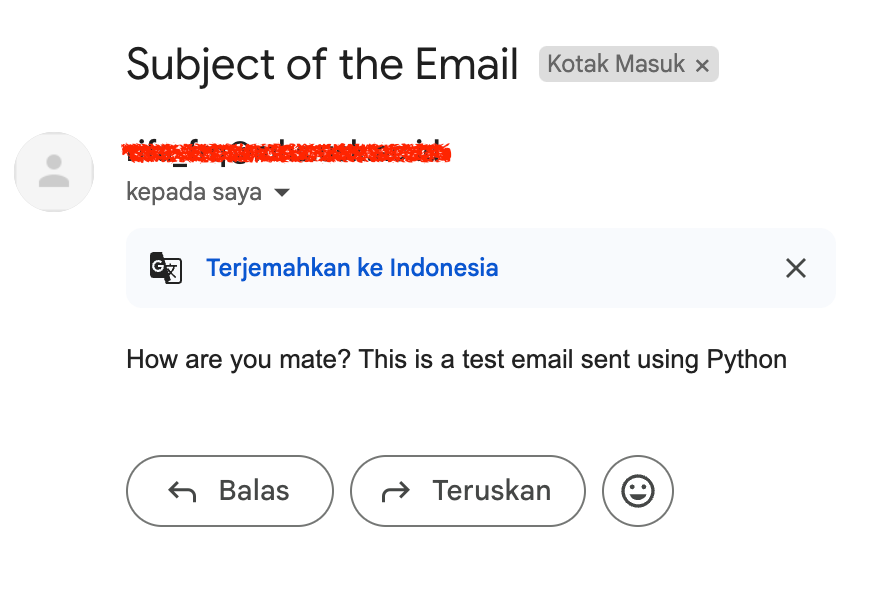Click the Balas reply button

point(230,491)
